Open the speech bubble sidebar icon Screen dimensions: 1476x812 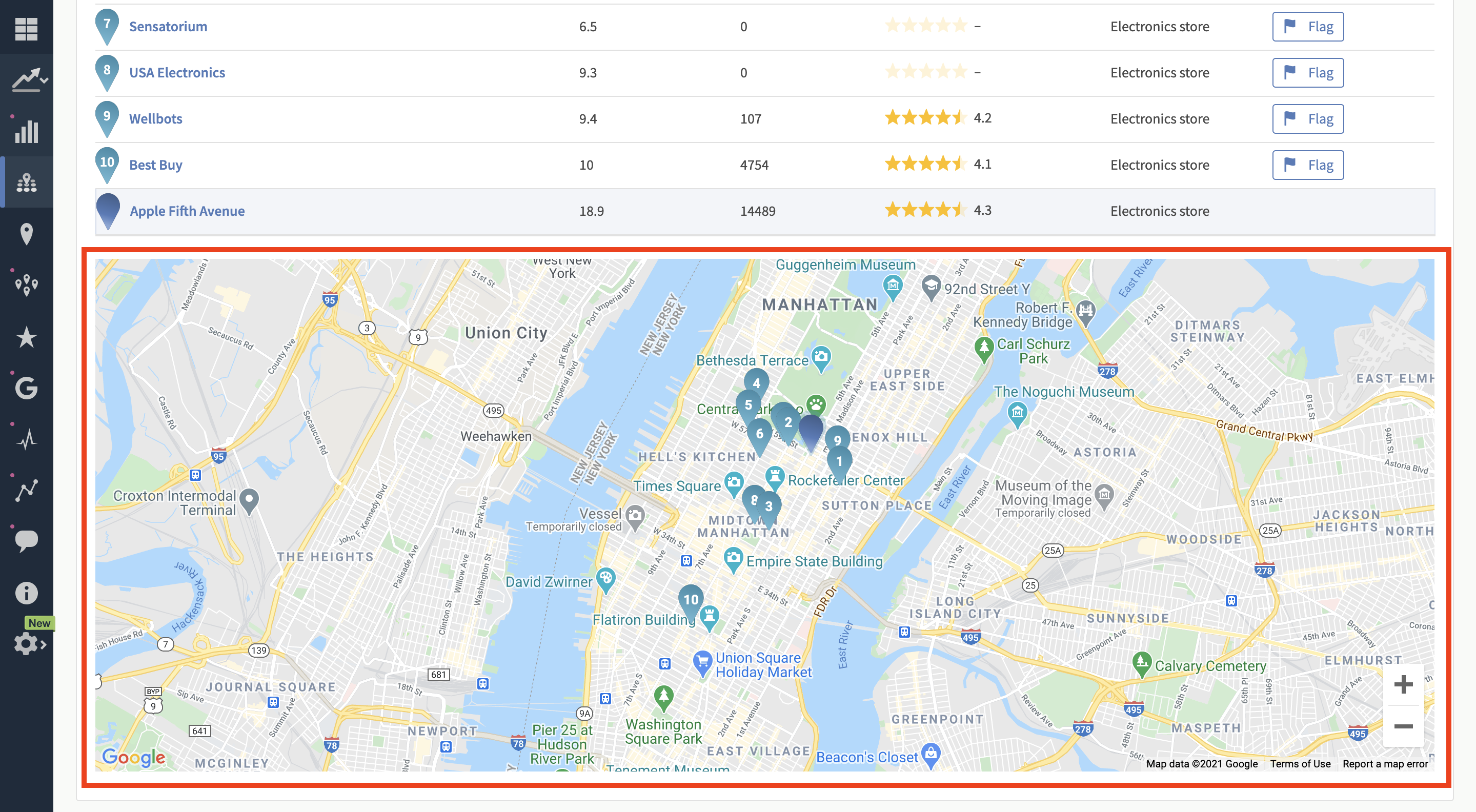point(26,541)
